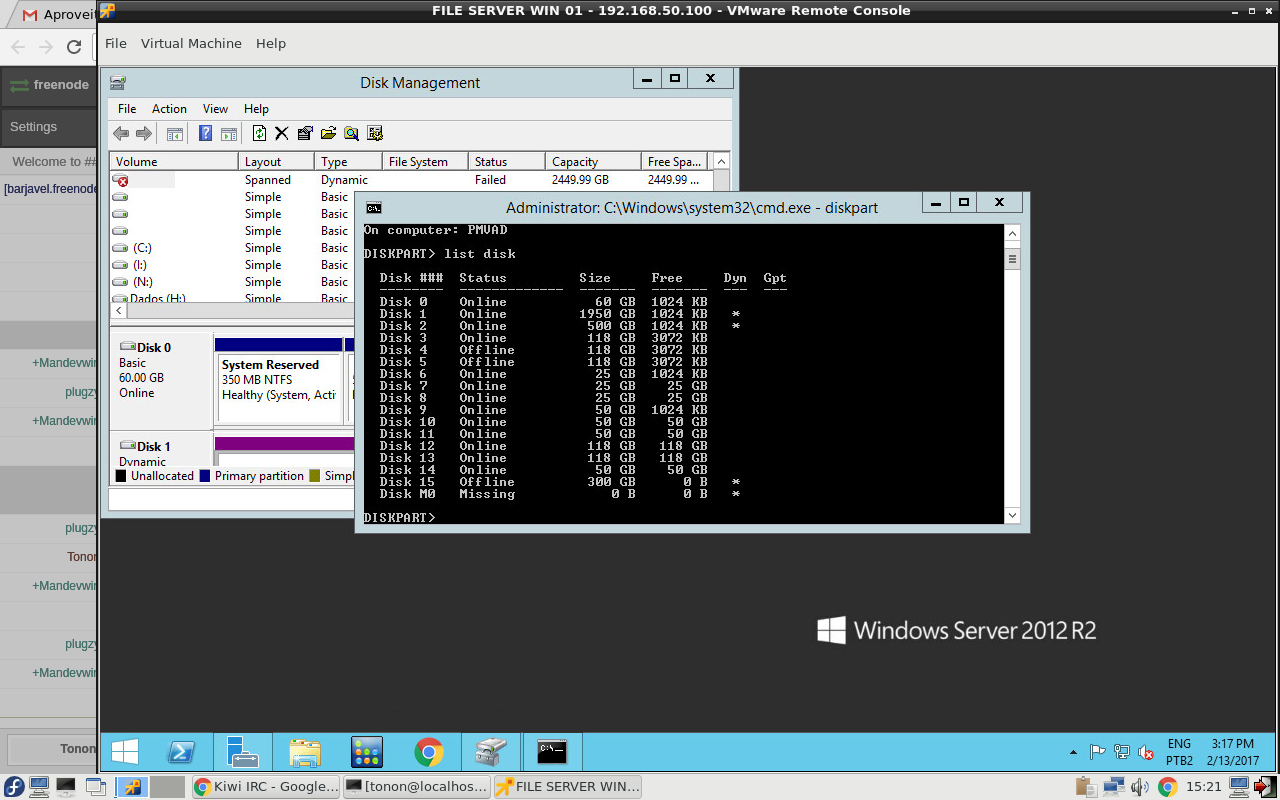
Task: Click the cmd window scroll down arrow
Action: click(x=1012, y=515)
